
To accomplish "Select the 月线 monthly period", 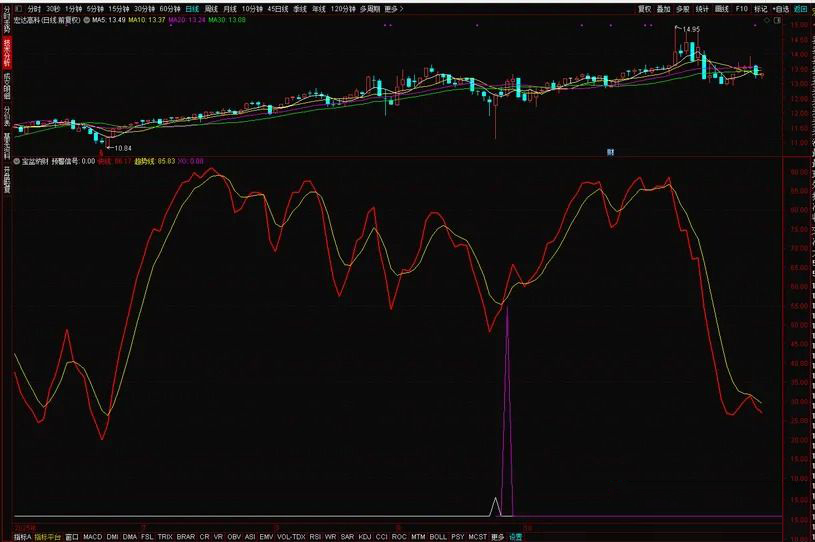I will click(230, 9).
